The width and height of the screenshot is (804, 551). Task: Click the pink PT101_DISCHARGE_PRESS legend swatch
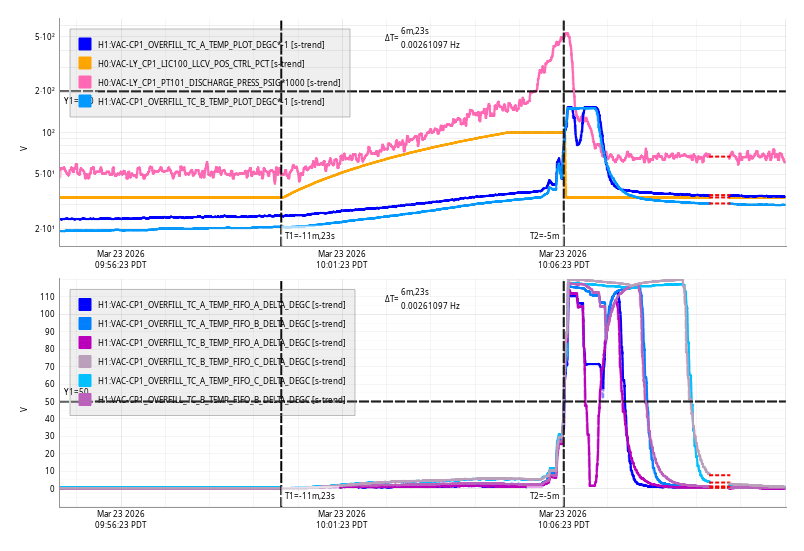pos(85,82)
